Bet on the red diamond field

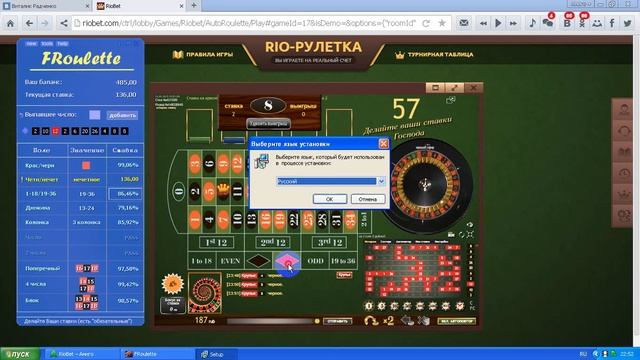[287, 261]
